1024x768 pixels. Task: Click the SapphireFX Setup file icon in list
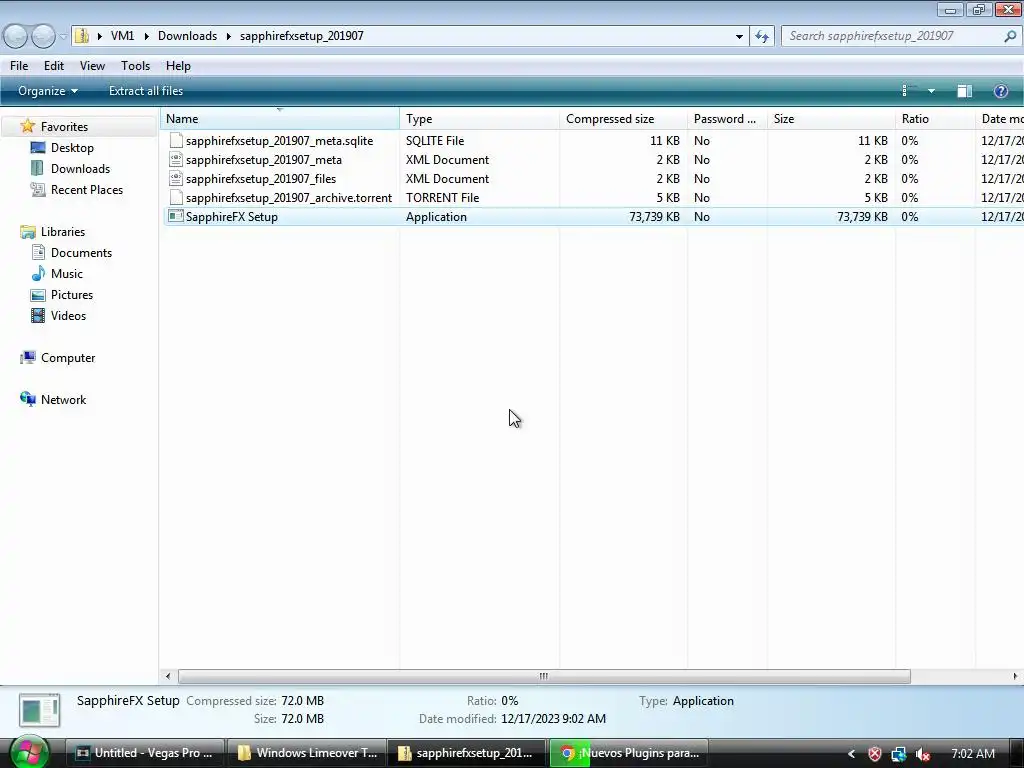click(x=176, y=216)
